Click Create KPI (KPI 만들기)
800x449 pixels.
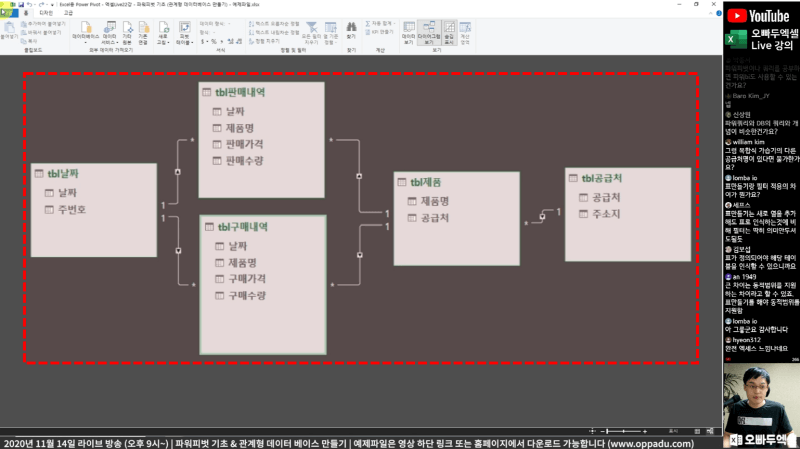pyautogui.click(x=379, y=32)
